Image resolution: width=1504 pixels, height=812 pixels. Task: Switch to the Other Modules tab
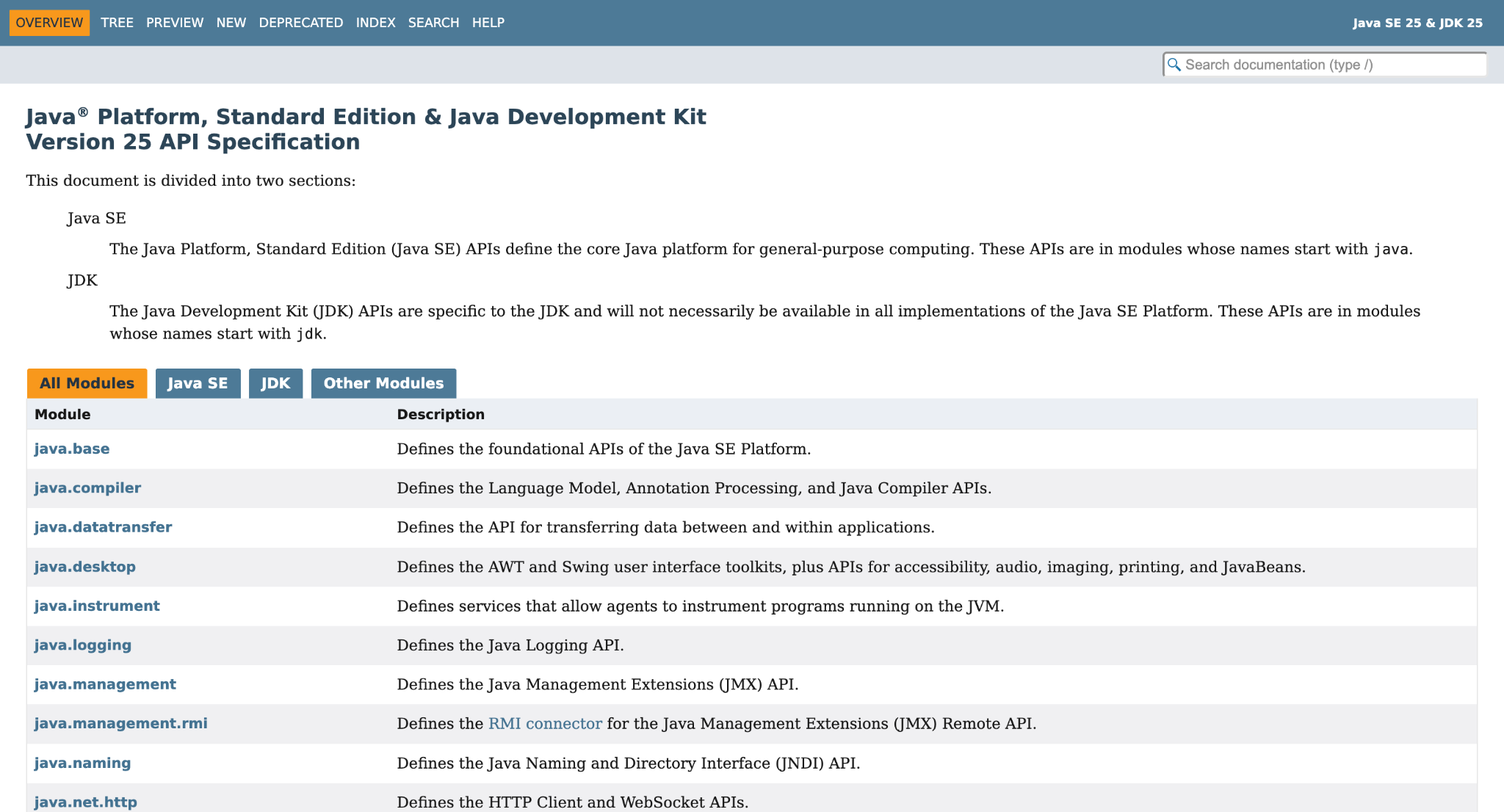click(383, 383)
